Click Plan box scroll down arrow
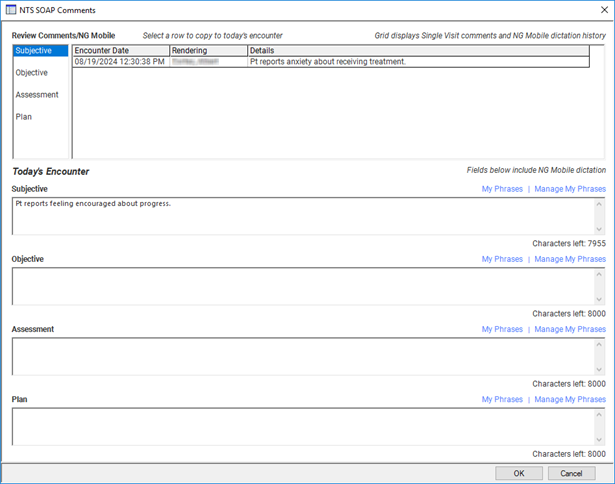The width and height of the screenshot is (615, 484). 599,439
